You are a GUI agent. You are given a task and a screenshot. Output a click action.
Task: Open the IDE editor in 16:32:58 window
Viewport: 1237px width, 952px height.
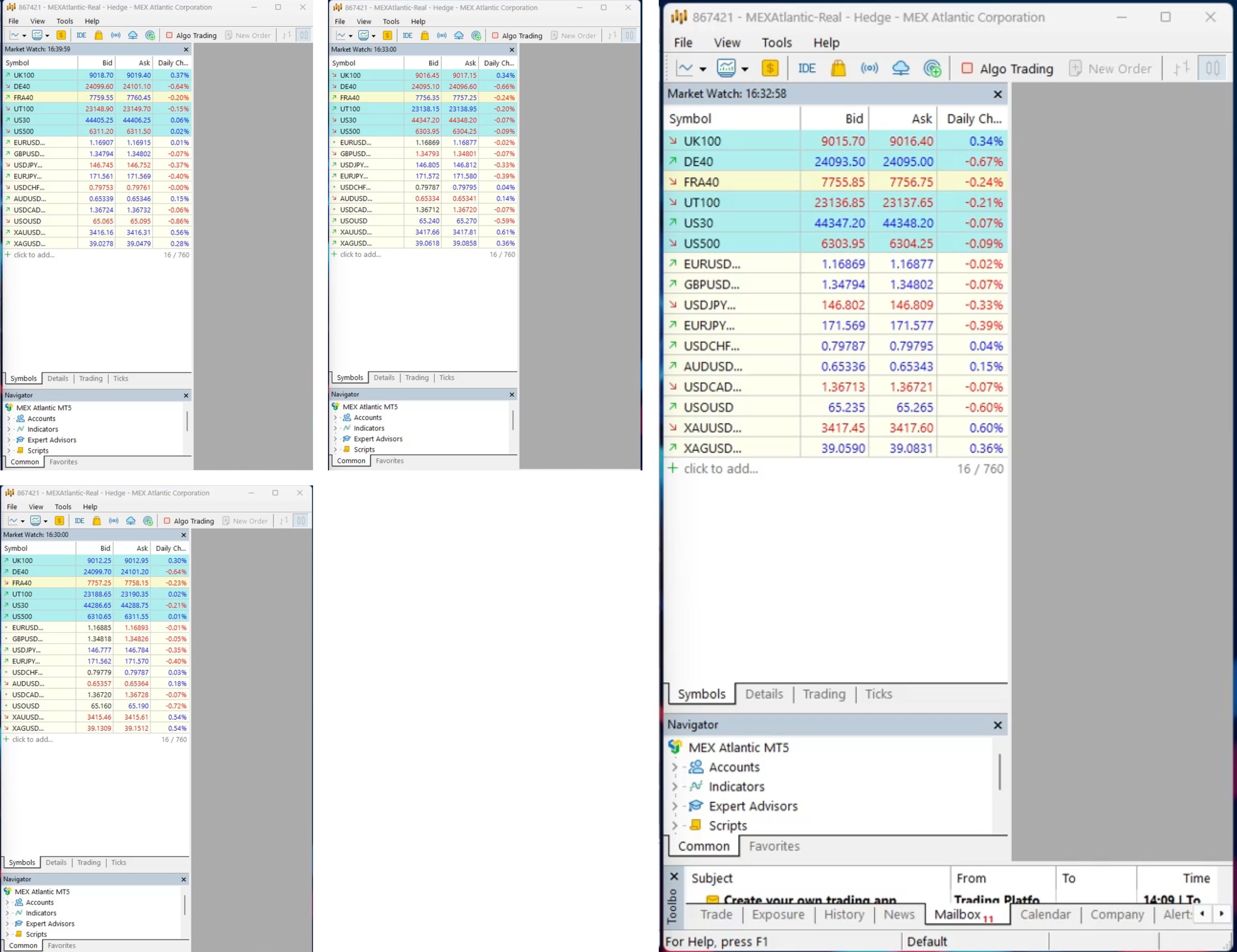click(x=806, y=68)
